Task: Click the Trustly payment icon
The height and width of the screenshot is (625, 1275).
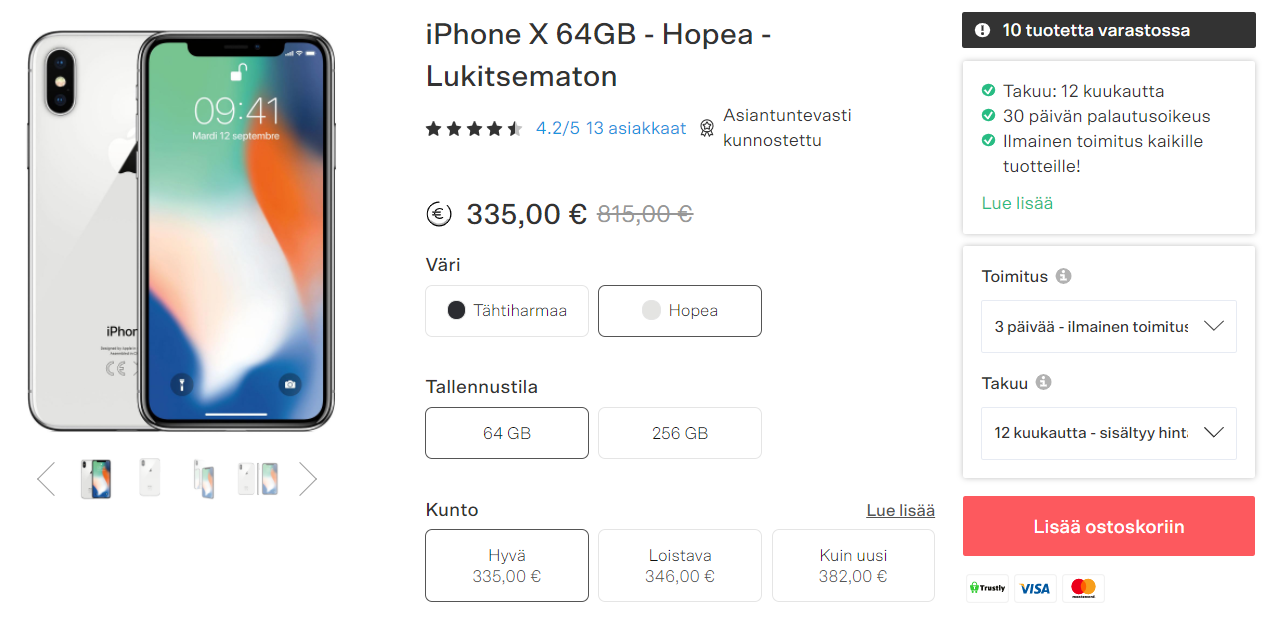Action: [987, 588]
